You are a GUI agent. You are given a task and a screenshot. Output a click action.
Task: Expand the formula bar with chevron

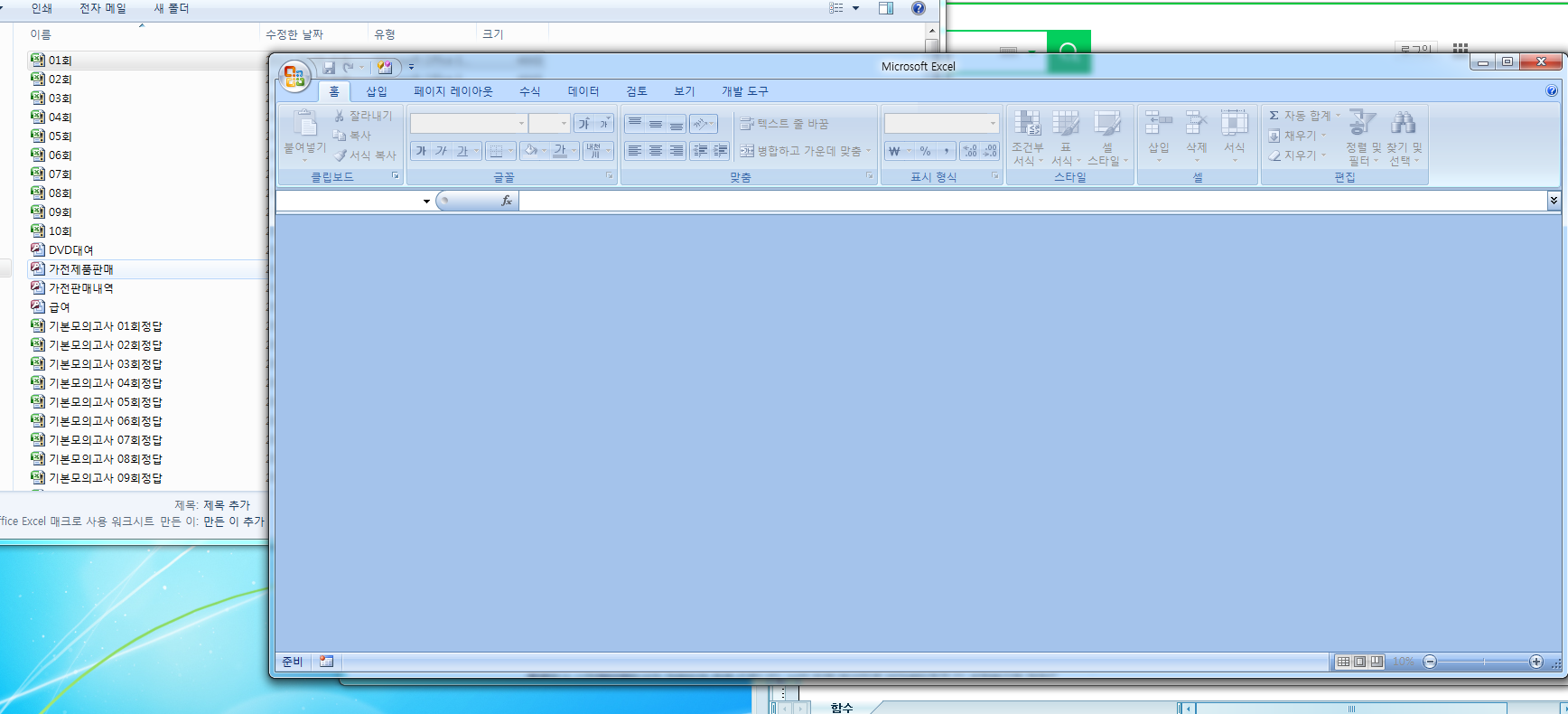1553,201
